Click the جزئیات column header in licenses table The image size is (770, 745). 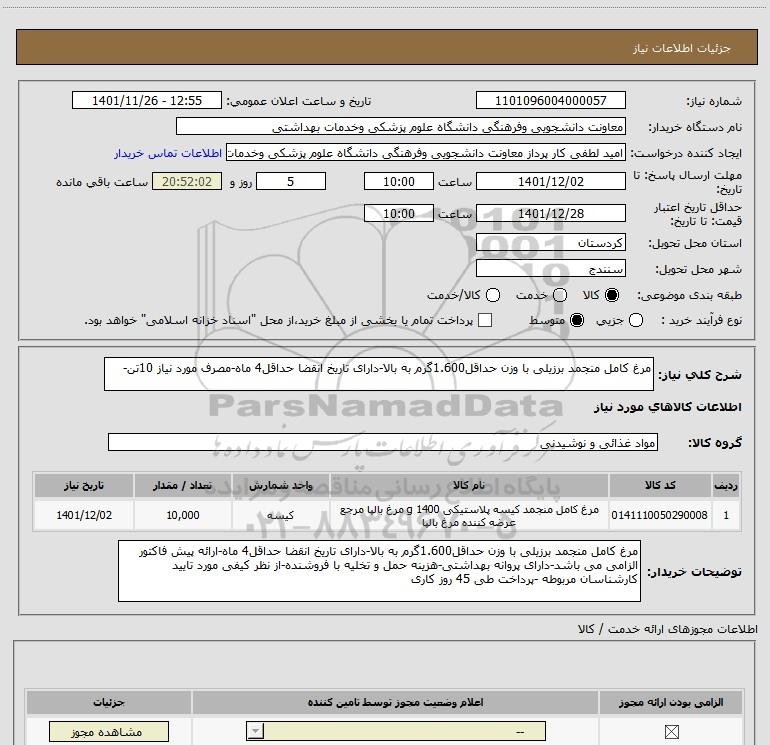109,702
